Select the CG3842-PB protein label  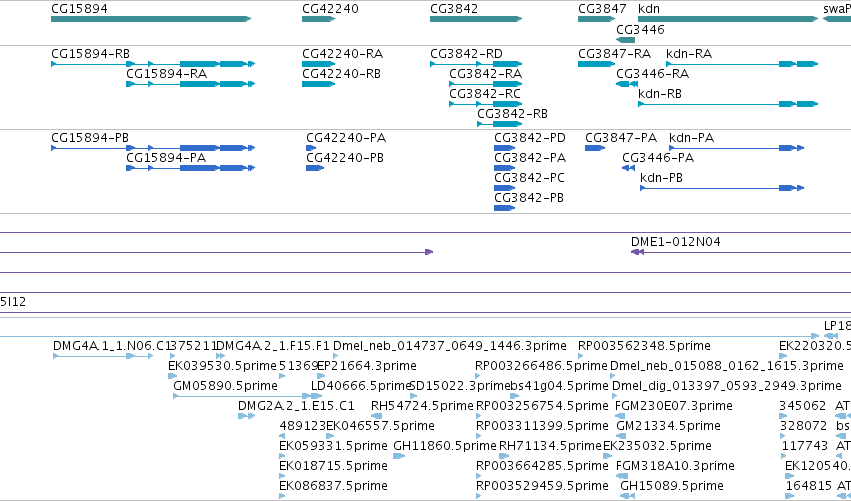(x=529, y=198)
